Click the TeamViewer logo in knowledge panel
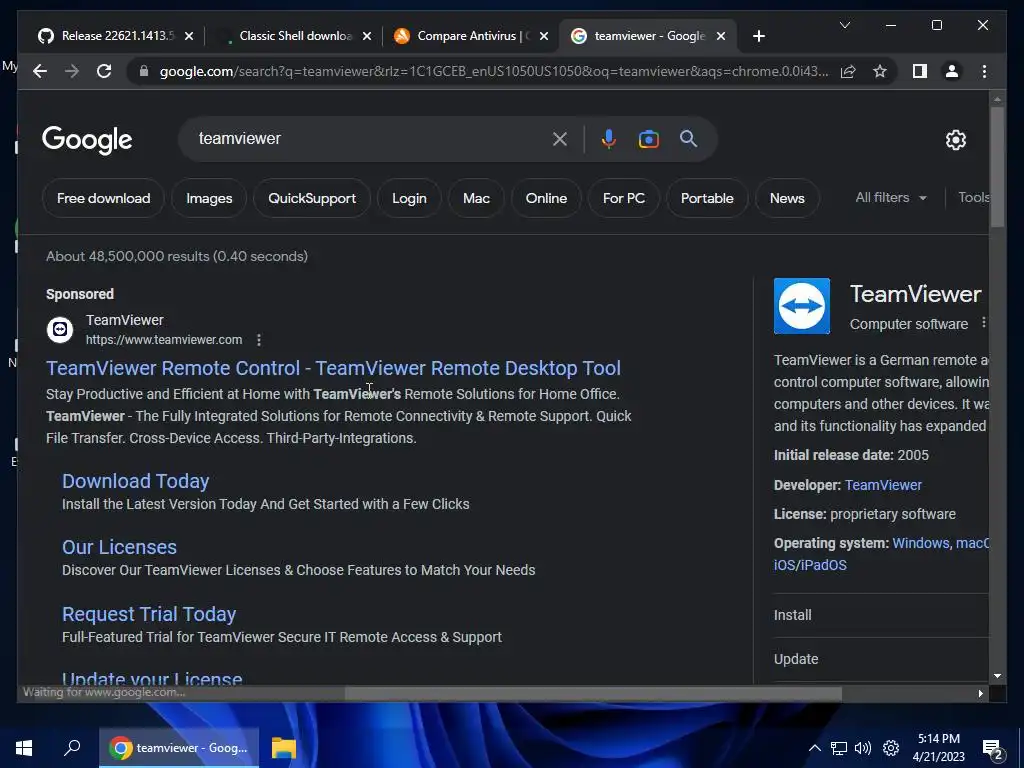Viewport: 1024px width, 768px height. coord(802,306)
